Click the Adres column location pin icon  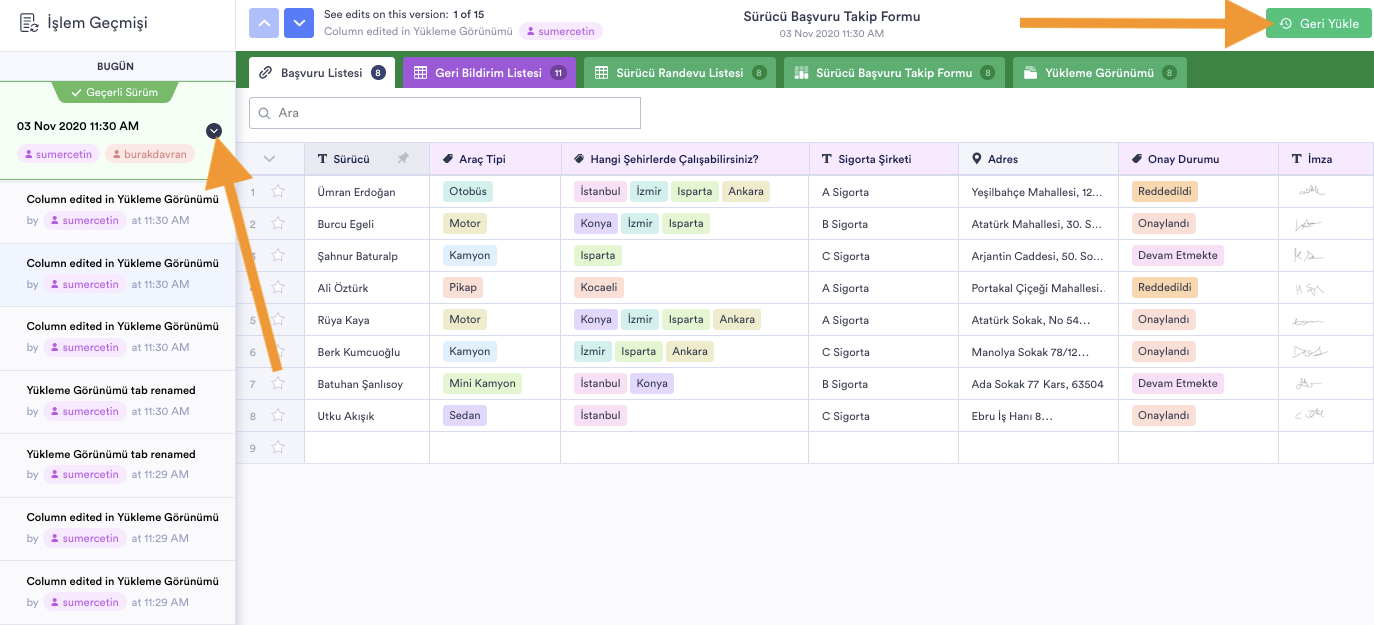(x=977, y=159)
